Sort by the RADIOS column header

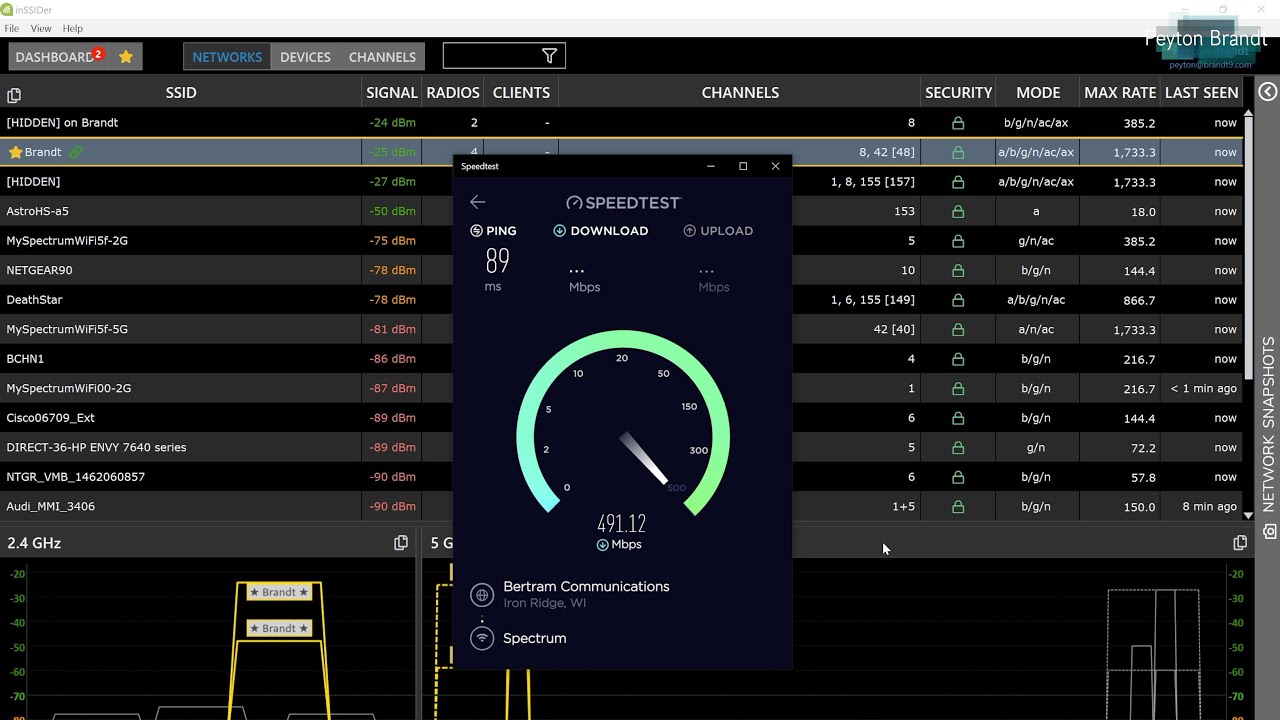(453, 92)
